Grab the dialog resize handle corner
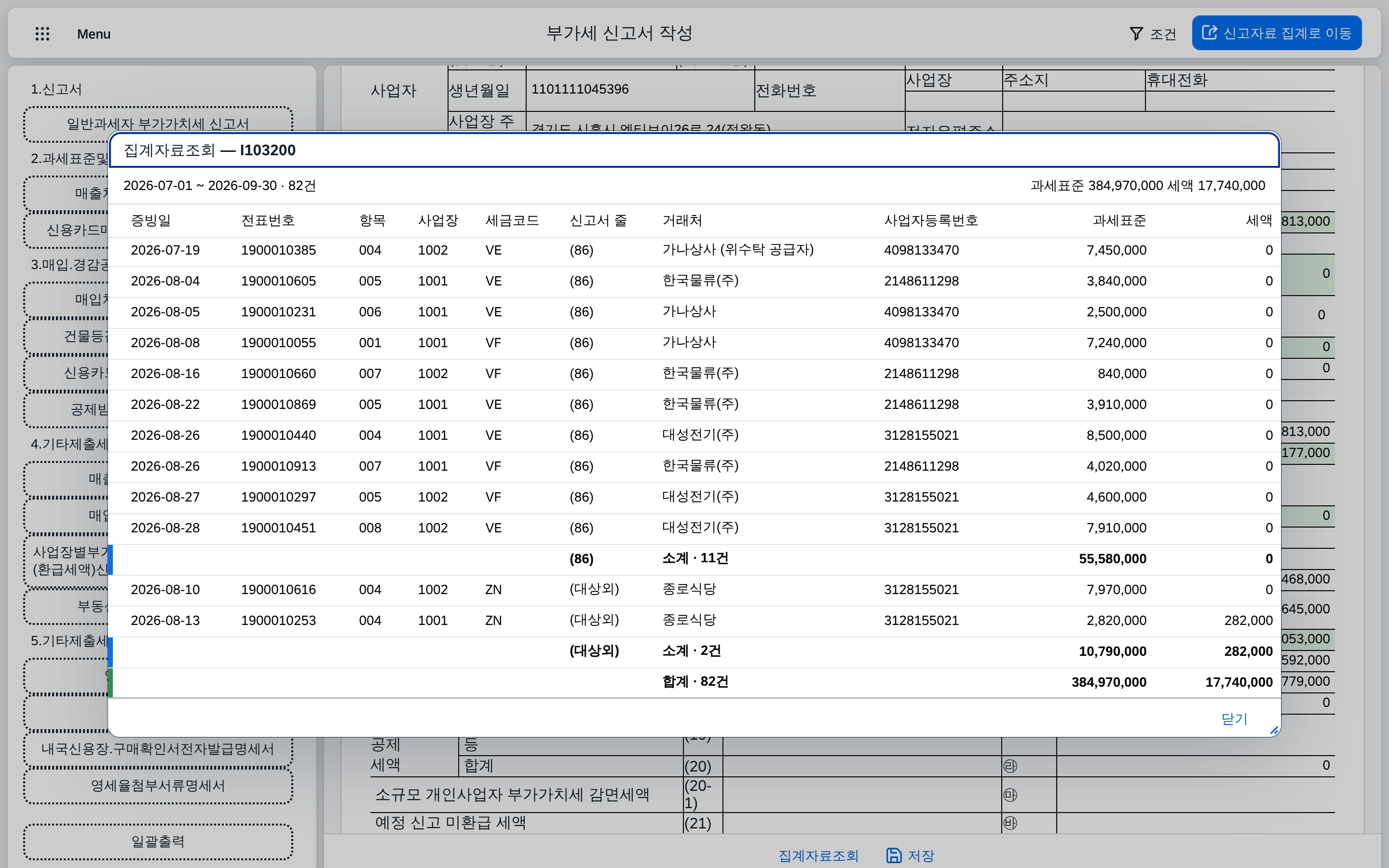This screenshot has height=868, width=1389. 1274,730
